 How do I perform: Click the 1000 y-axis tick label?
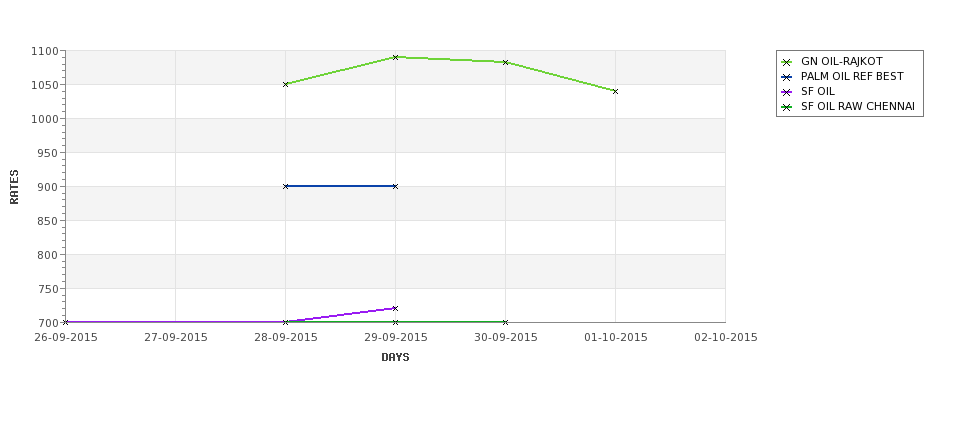click(45, 119)
